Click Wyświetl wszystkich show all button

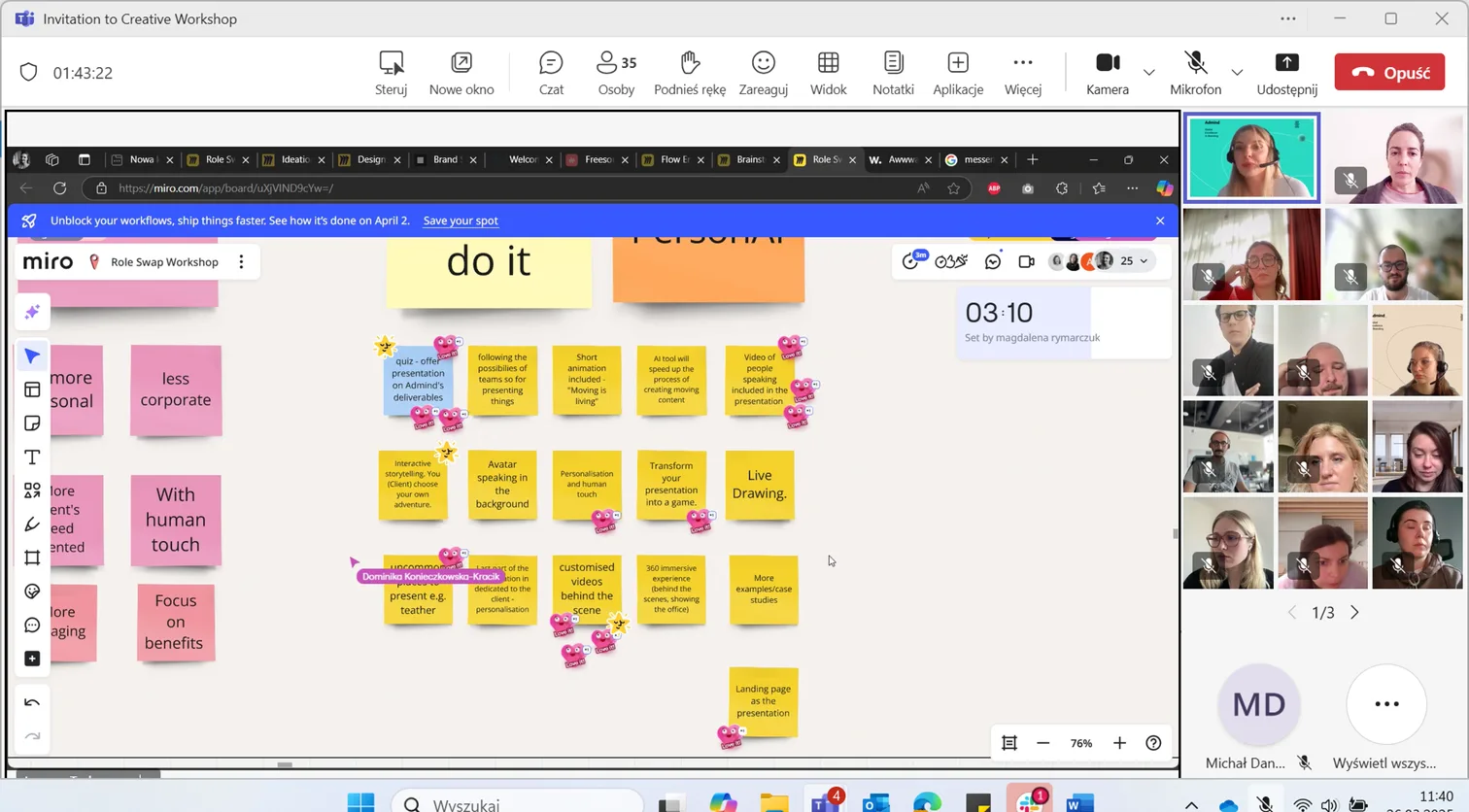pyautogui.click(x=1386, y=705)
